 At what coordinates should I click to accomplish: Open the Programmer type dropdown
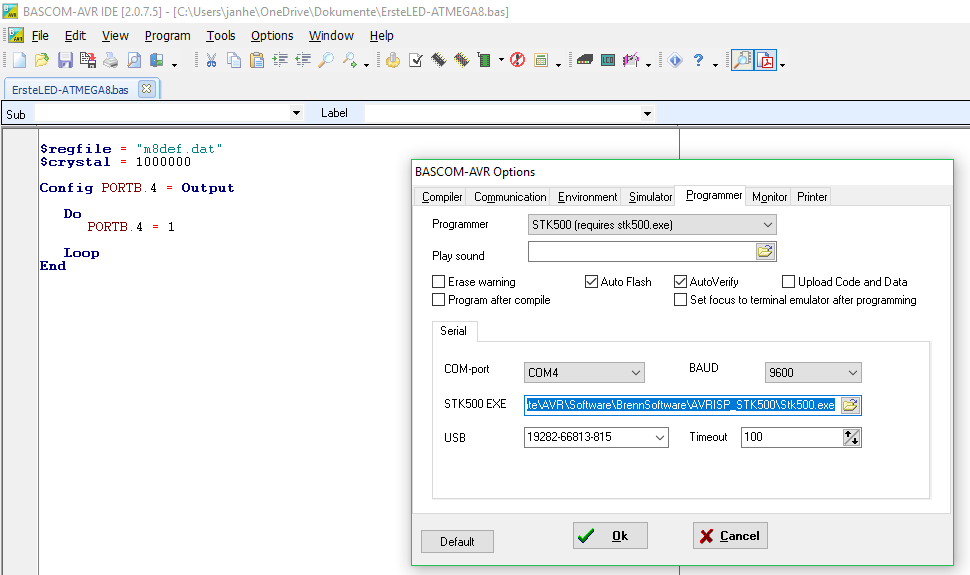click(768, 225)
